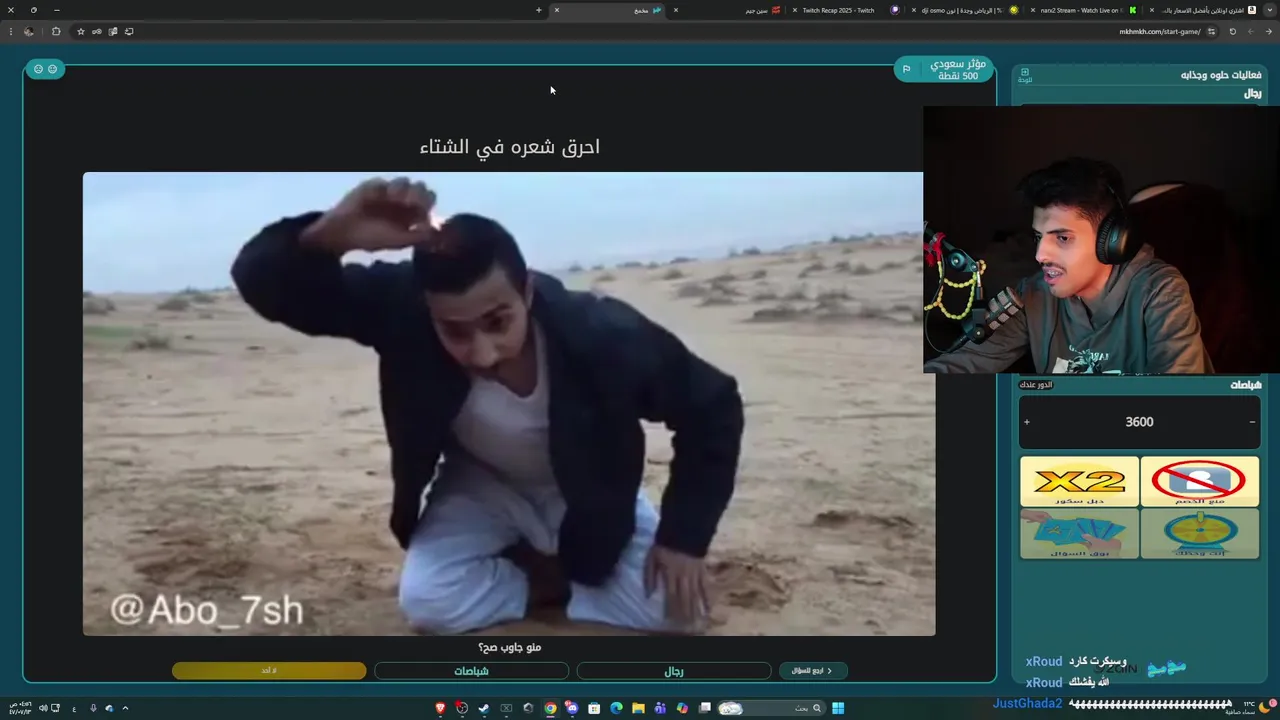Click the board icon in sidebar header
This screenshot has width=1280, height=720.
click(x=1025, y=75)
